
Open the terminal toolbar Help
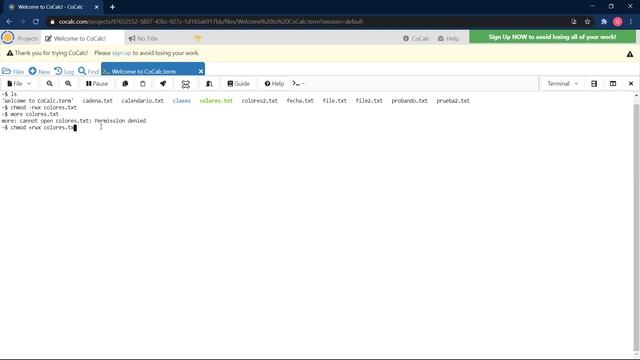[274, 84]
